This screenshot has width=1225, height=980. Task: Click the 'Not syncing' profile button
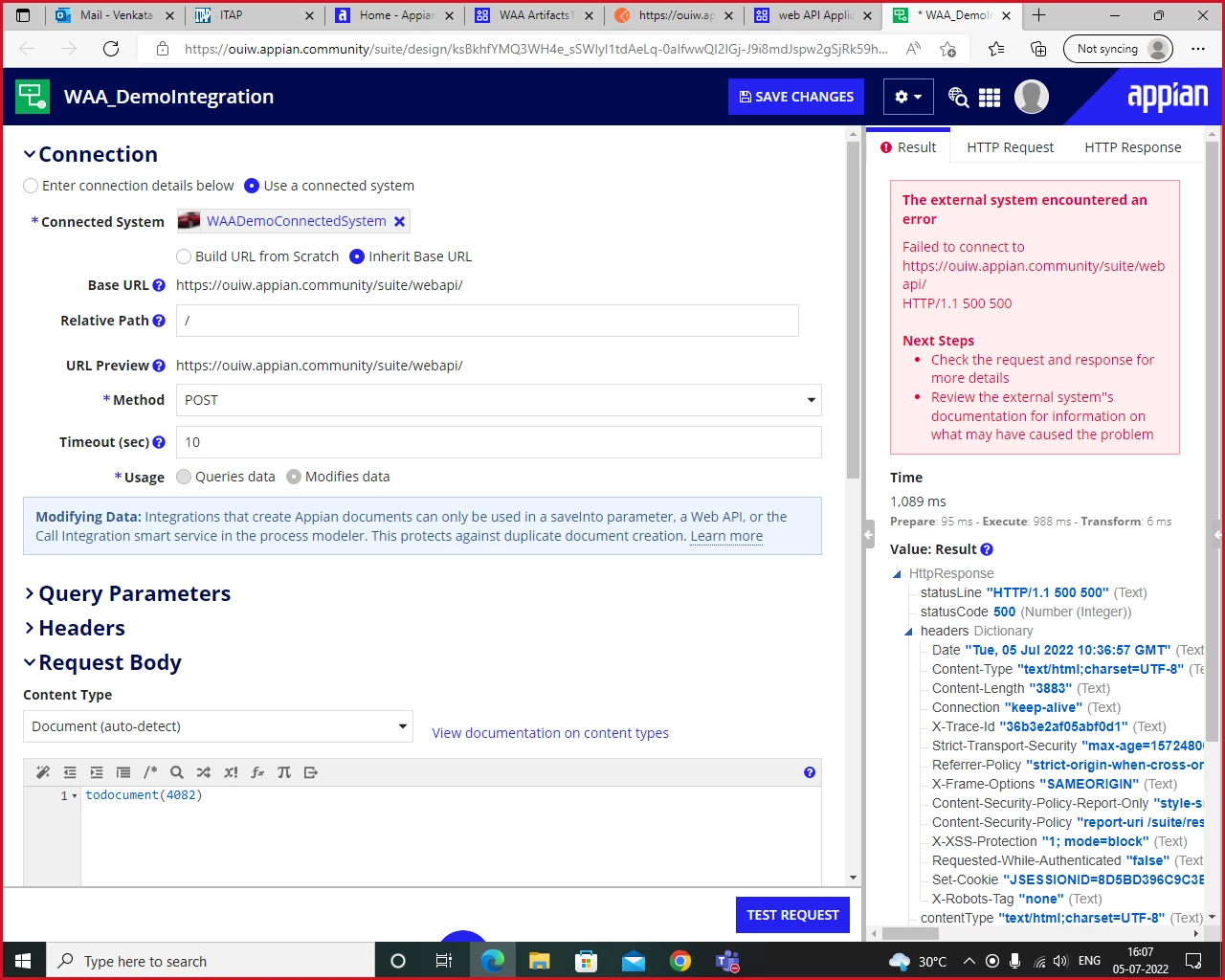[x=1119, y=49]
